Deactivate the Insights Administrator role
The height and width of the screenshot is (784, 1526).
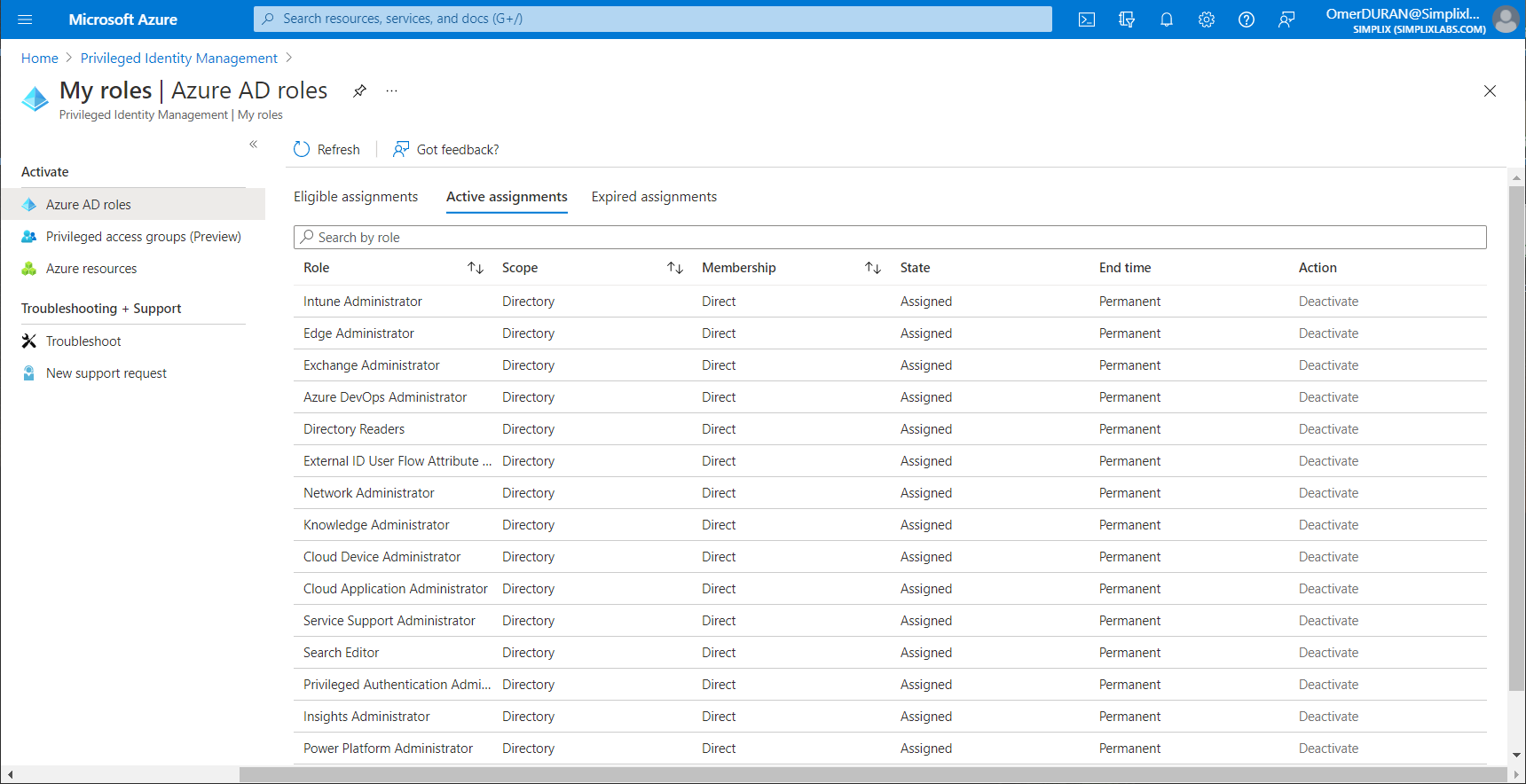(1328, 717)
